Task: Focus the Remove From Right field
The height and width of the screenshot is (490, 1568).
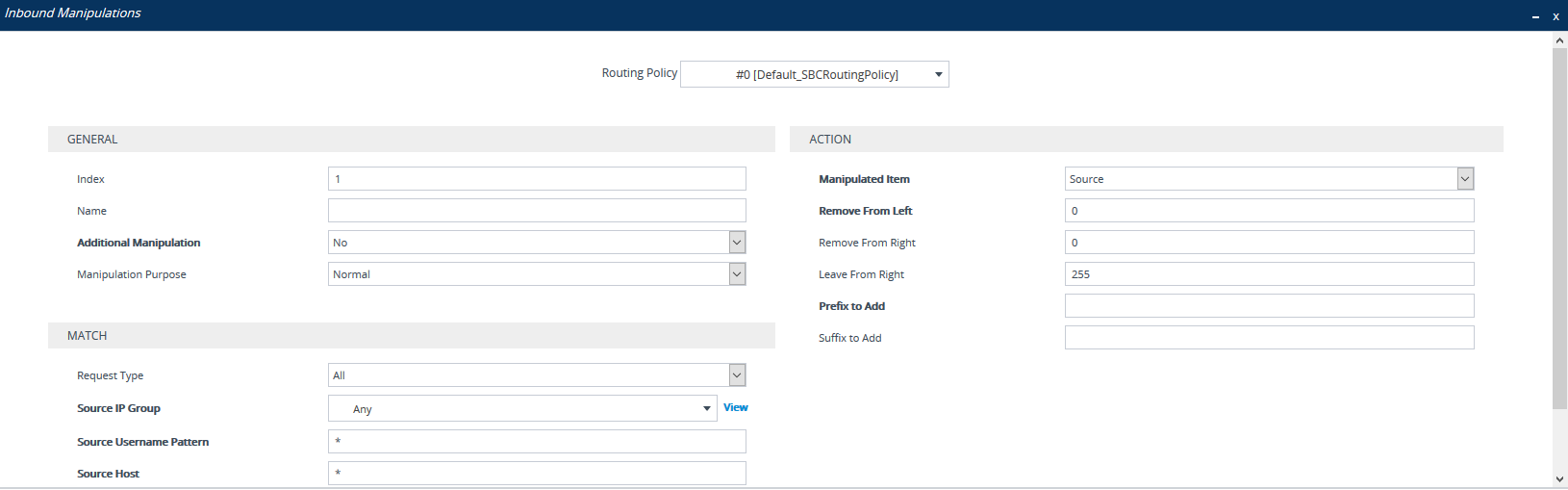Action: pos(1269,243)
